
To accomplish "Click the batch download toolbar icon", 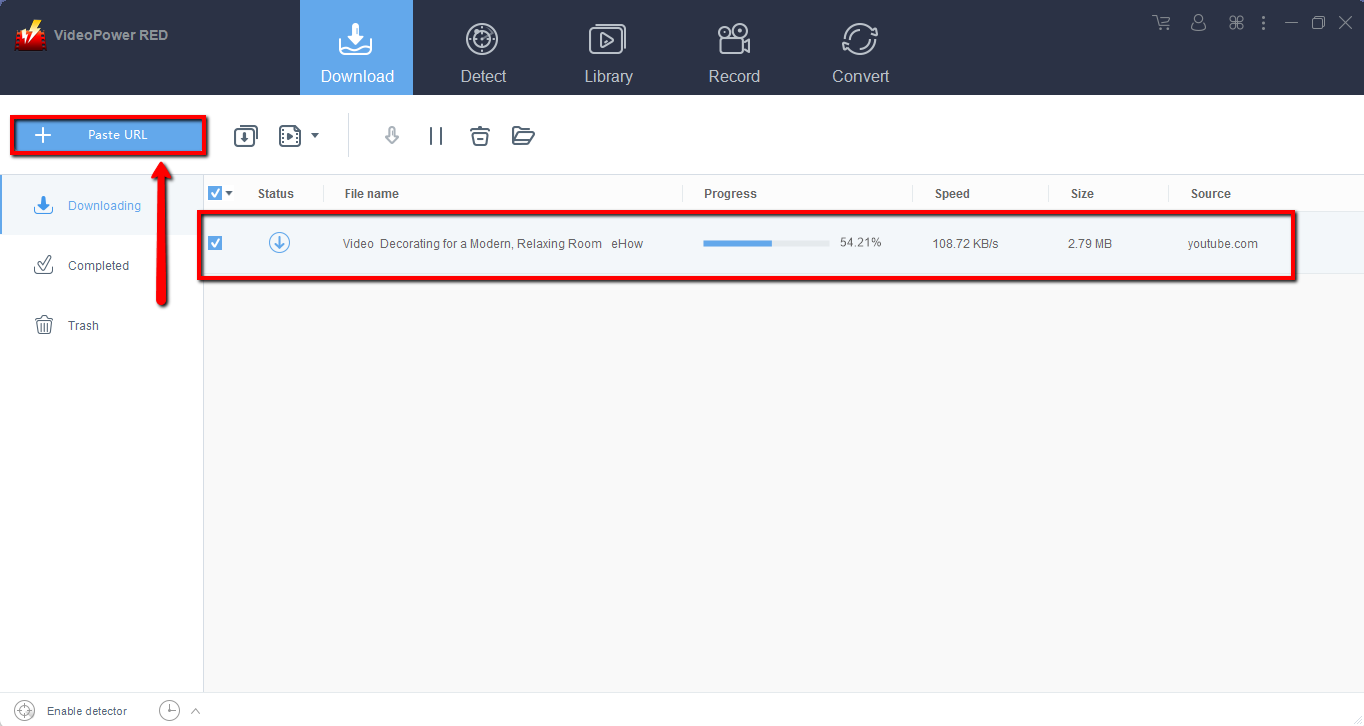I will pyautogui.click(x=245, y=135).
